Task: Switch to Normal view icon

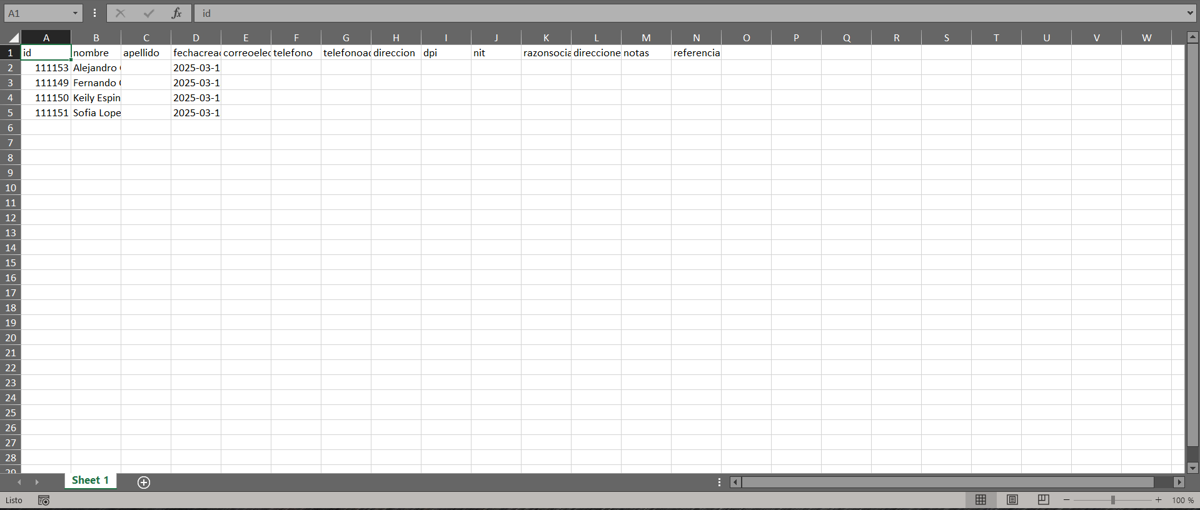Action: tap(981, 500)
